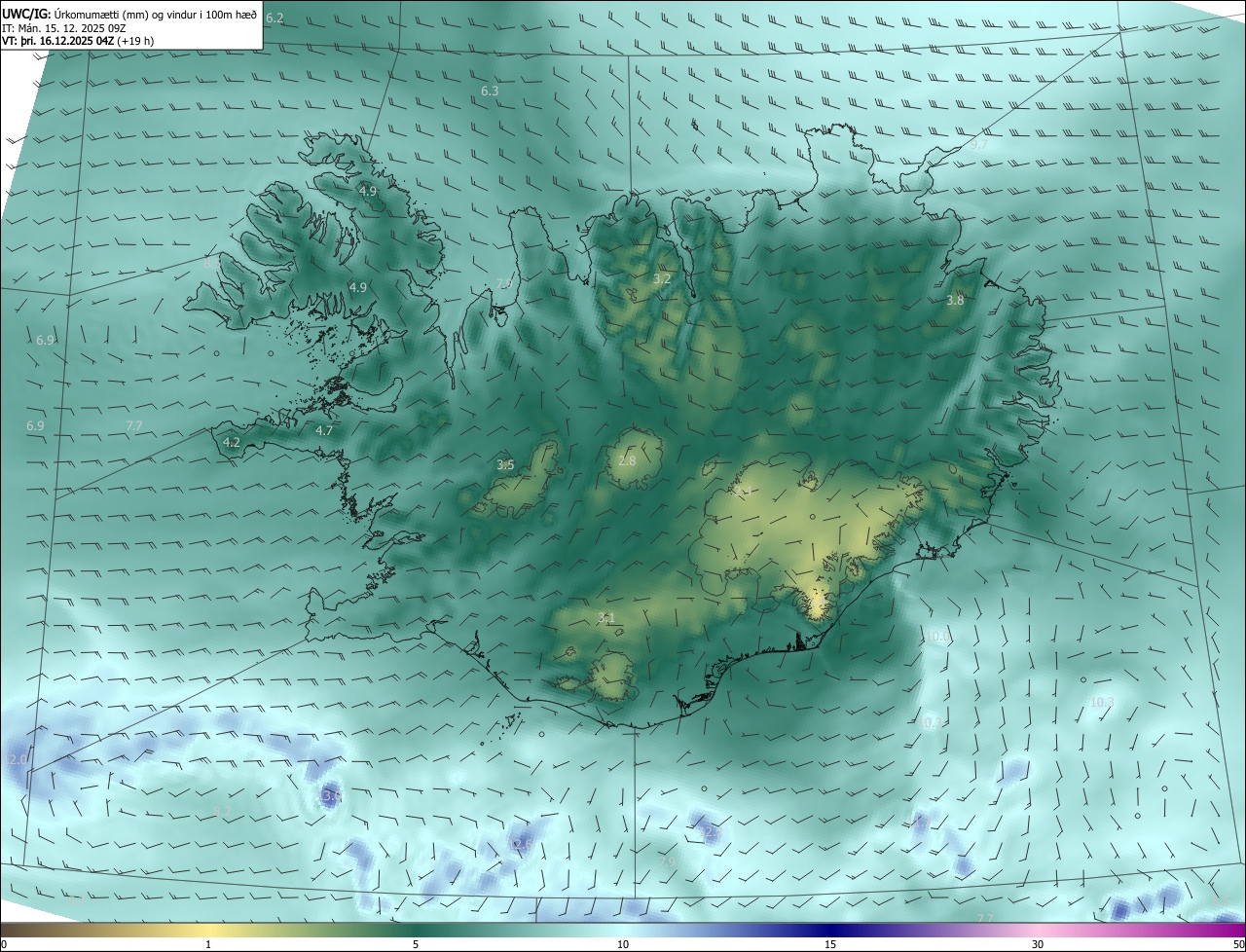Click the 10 tick on colour scale
The height and width of the screenshot is (952, 1246).
point(623,944)
